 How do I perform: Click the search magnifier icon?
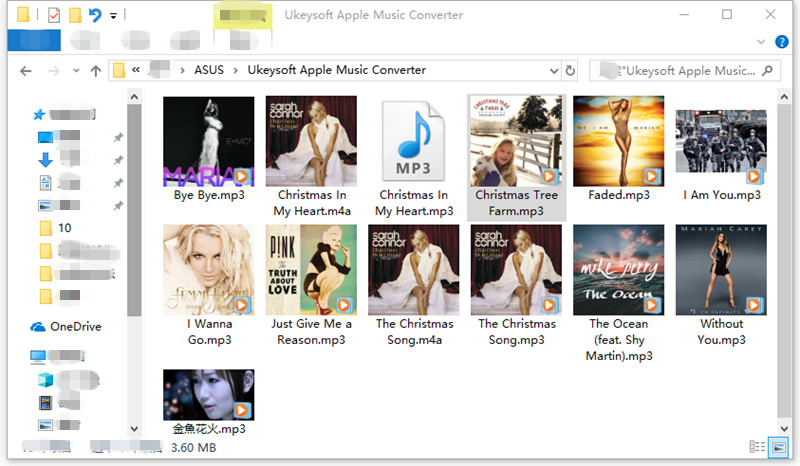(x=767, y=70)
